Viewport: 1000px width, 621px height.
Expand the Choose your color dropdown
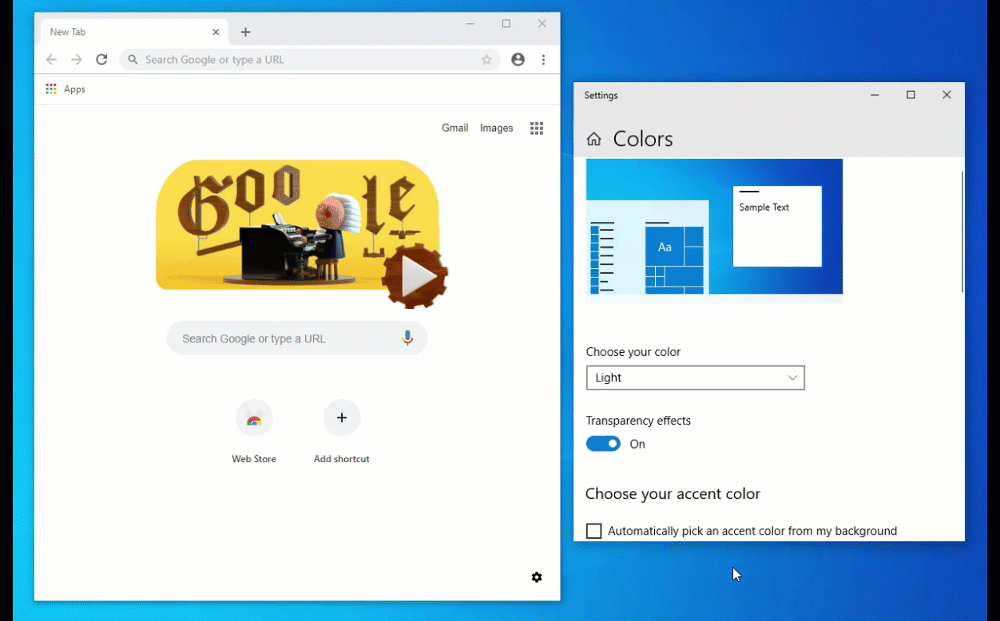[x=695, y=377]
